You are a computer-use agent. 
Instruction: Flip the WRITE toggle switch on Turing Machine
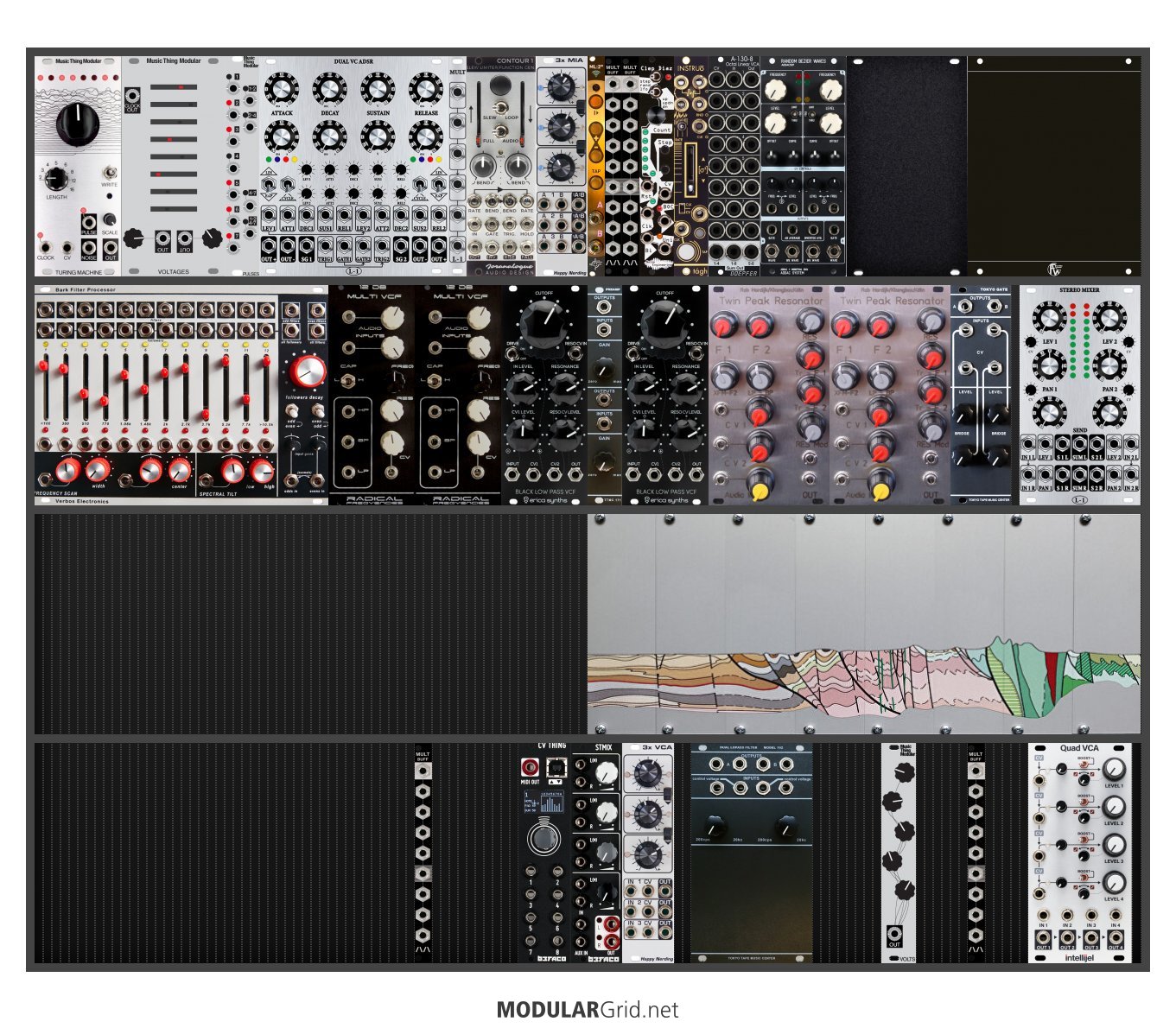(x=110, y=172)
